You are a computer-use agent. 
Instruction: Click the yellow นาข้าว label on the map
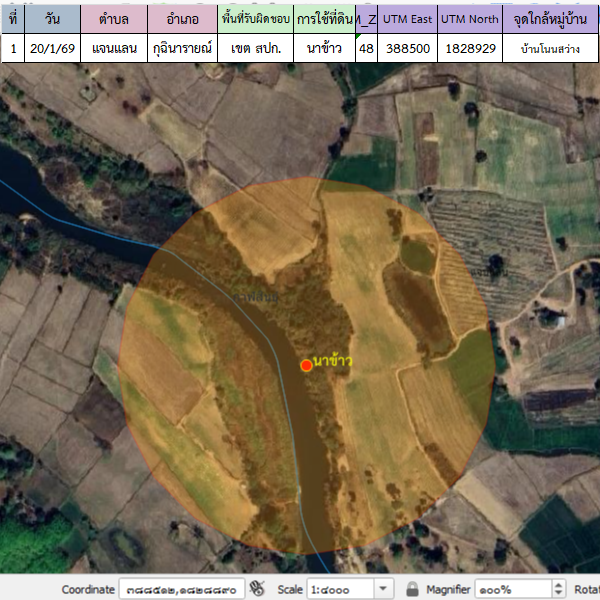coord(332,359)
